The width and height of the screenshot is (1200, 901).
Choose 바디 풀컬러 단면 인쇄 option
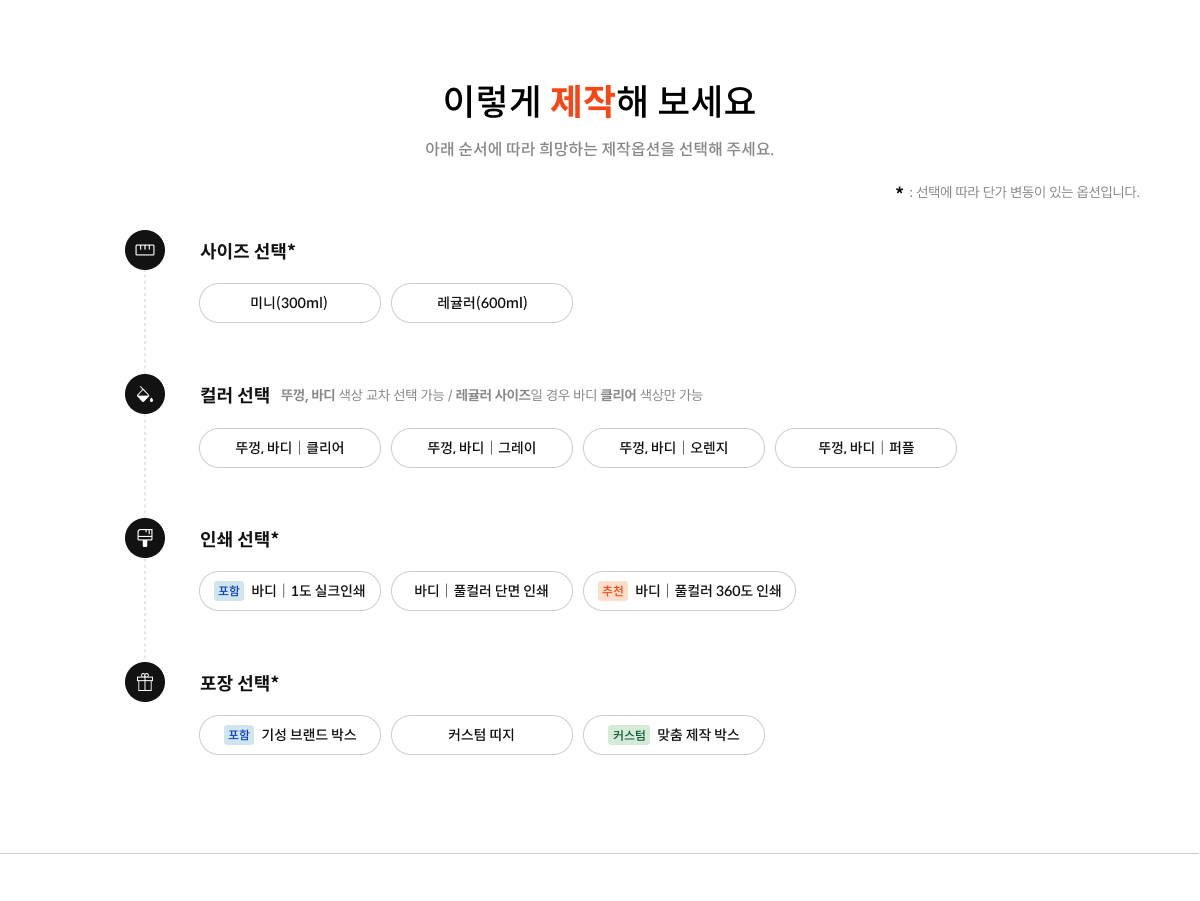tap(482, 591)
